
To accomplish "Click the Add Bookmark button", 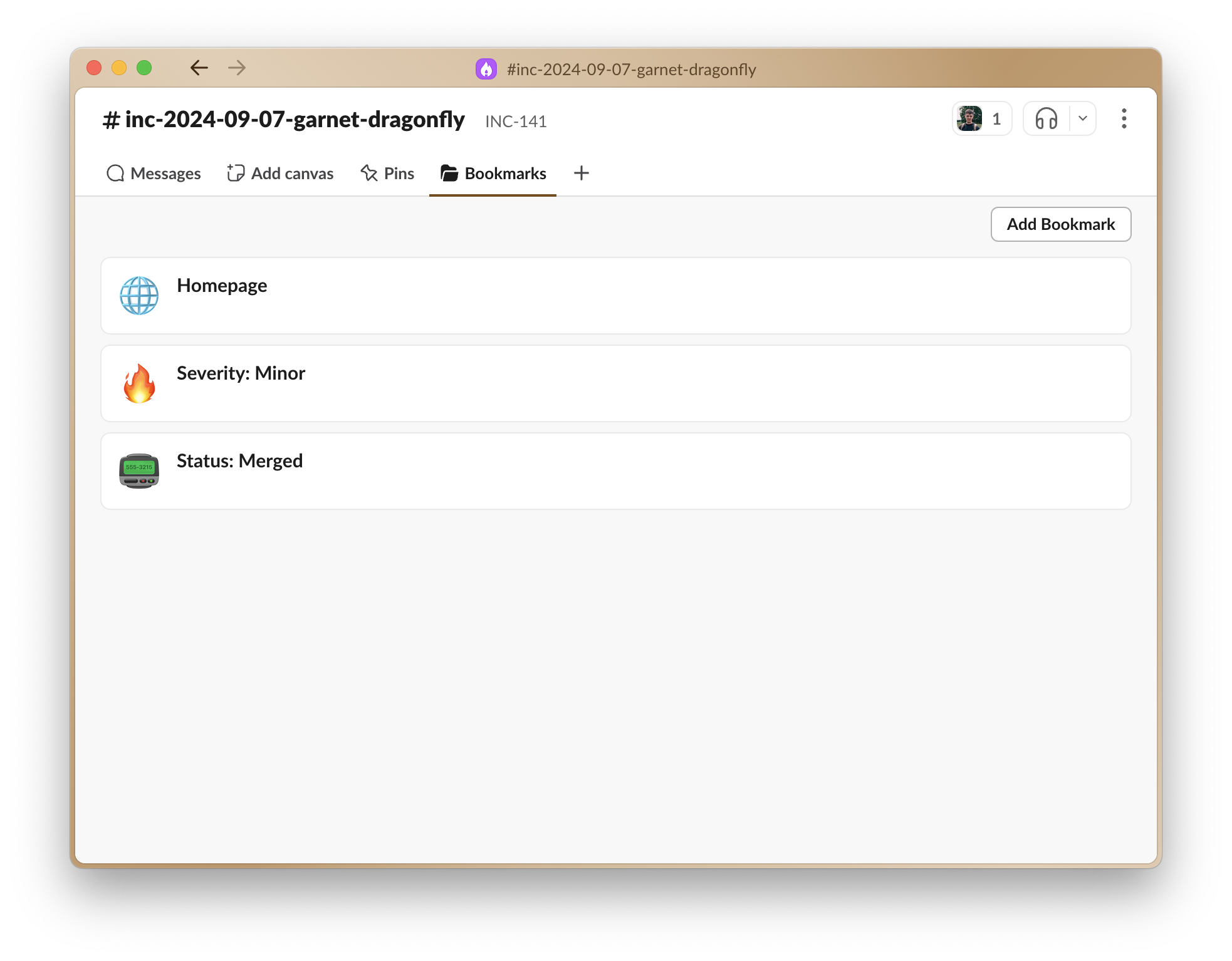I will 1060,224.
